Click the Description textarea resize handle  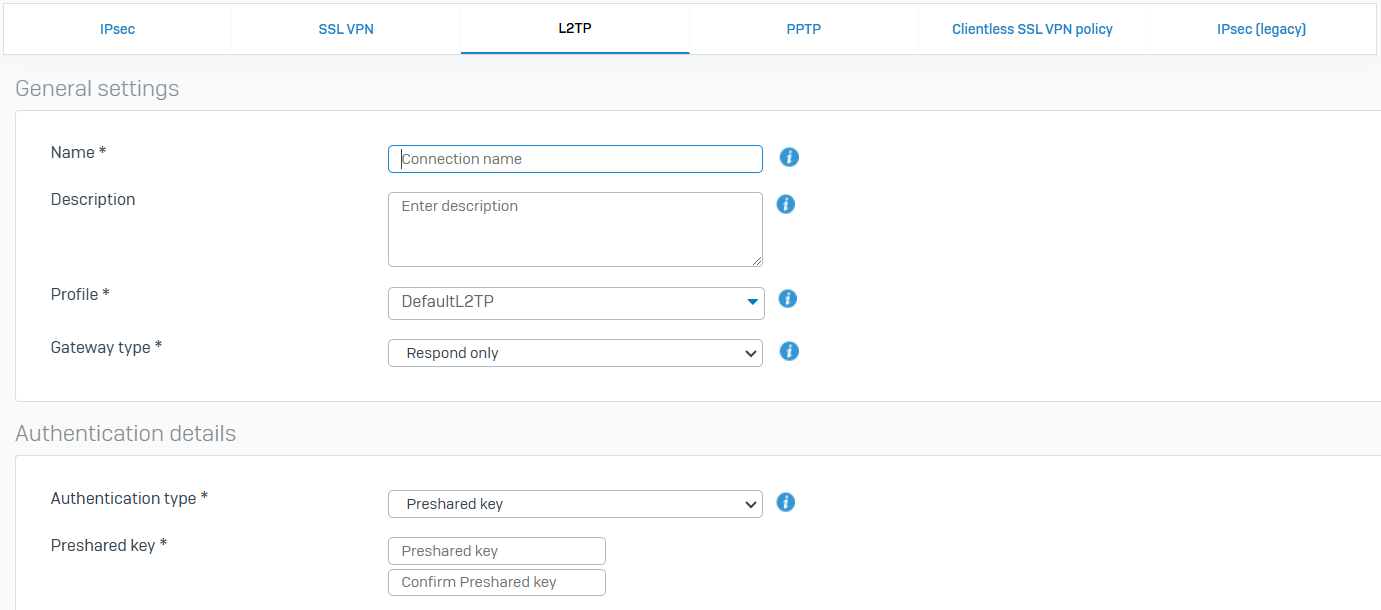pyautogui.click(x=757, y=261)
